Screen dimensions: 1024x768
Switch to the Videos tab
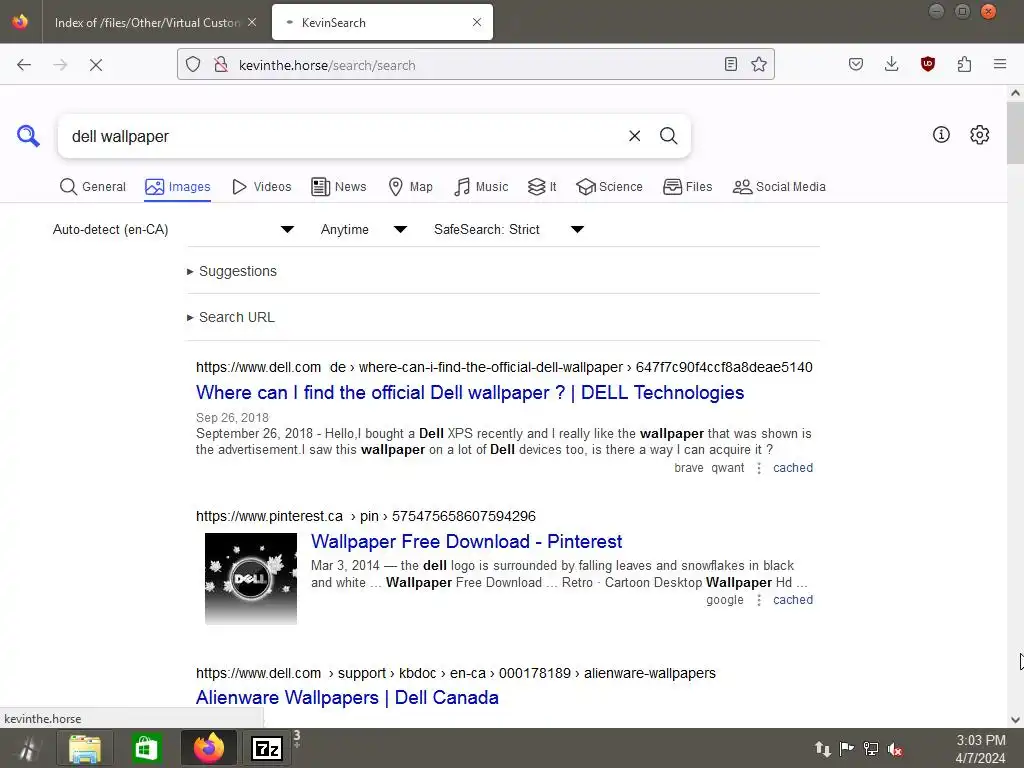262,187
